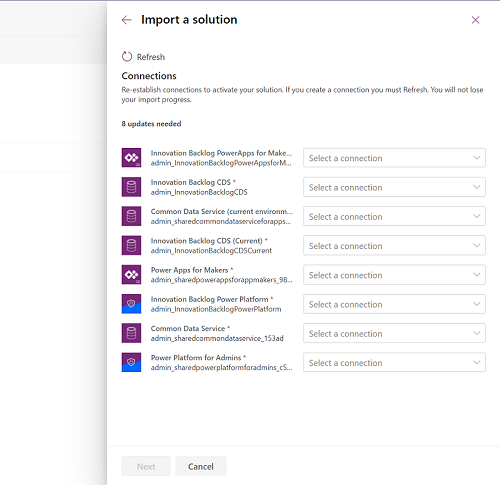Open connection dropdown for Power Apps for Makers

coord(394,275)
